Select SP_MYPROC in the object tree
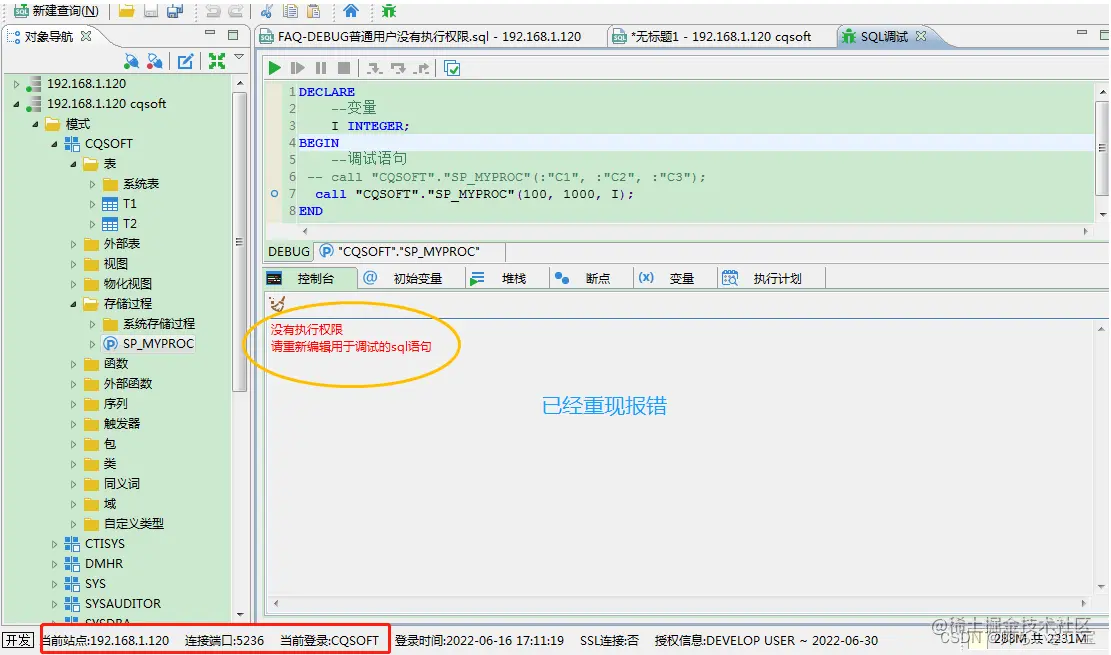Image resolution: width=1111 pixels, height=655 pixels. point(160,343)
